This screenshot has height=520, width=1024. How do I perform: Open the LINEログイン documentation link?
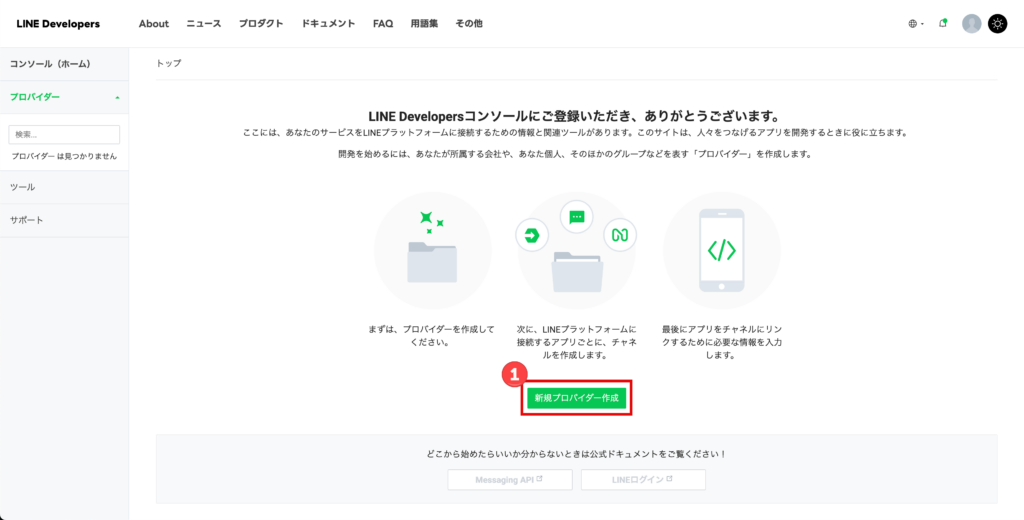click(642, 480)
